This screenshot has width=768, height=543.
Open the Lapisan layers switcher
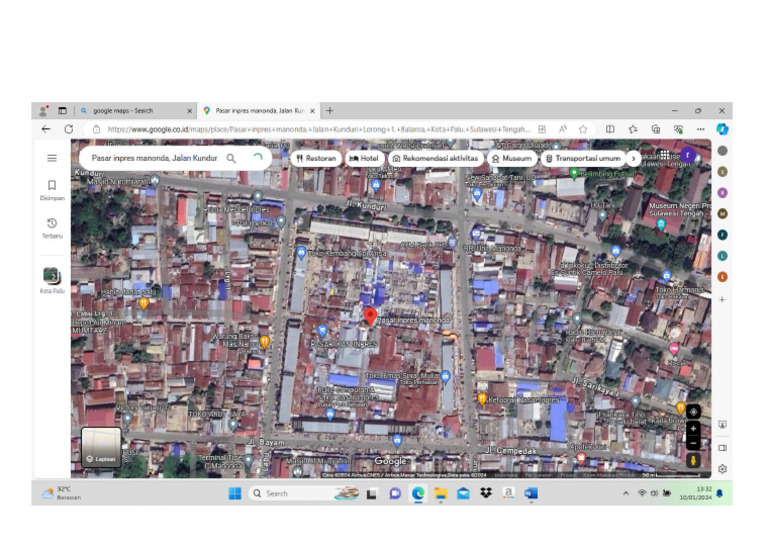[101, 447]
